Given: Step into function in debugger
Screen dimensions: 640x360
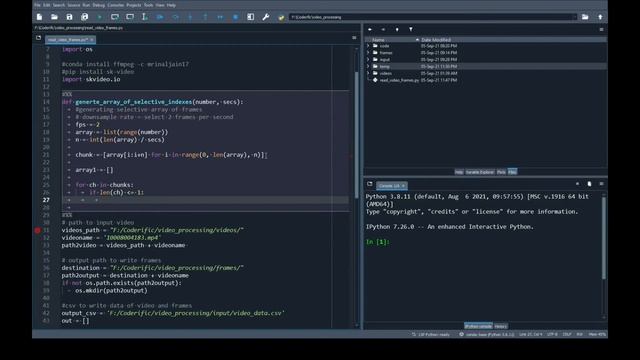Looking at the screenshot, I should click(190, 17).
